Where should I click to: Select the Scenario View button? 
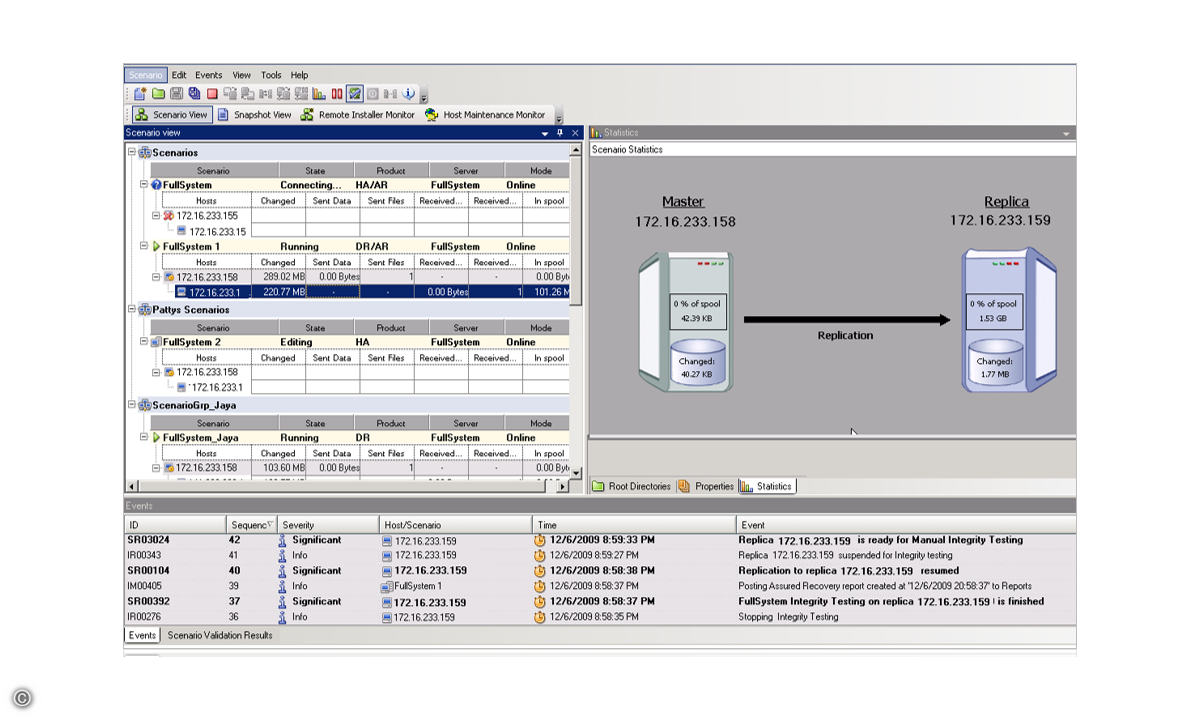pos(171,115)
